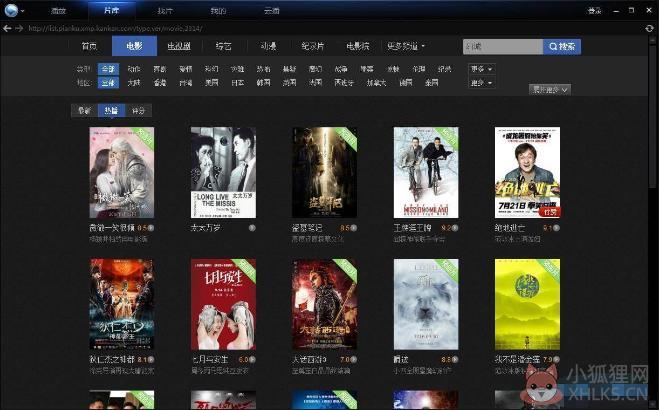Open the 我不是潘金莲 yellow poster
Screen dimensions: 659x410
[527, 304]
